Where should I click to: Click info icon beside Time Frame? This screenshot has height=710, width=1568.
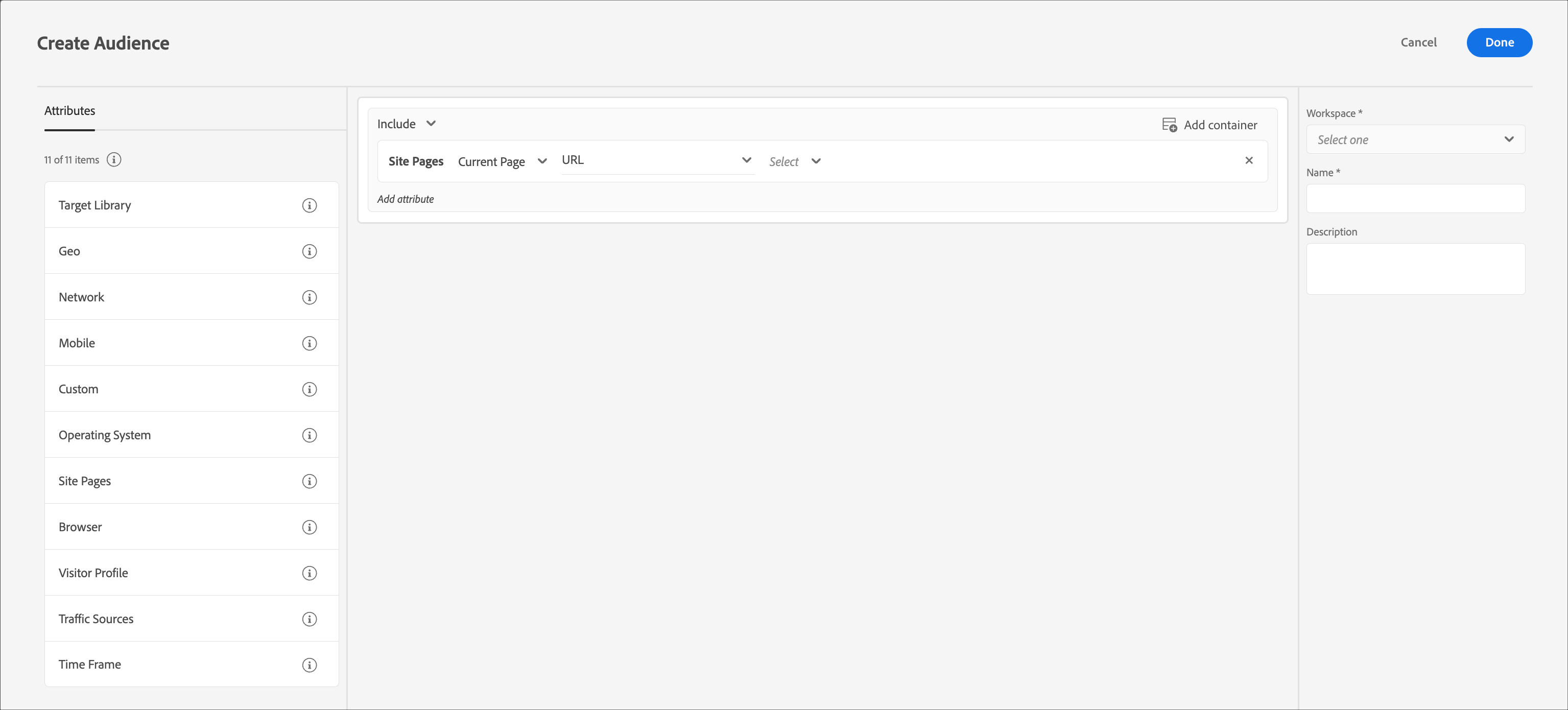[x=309, y=665]
